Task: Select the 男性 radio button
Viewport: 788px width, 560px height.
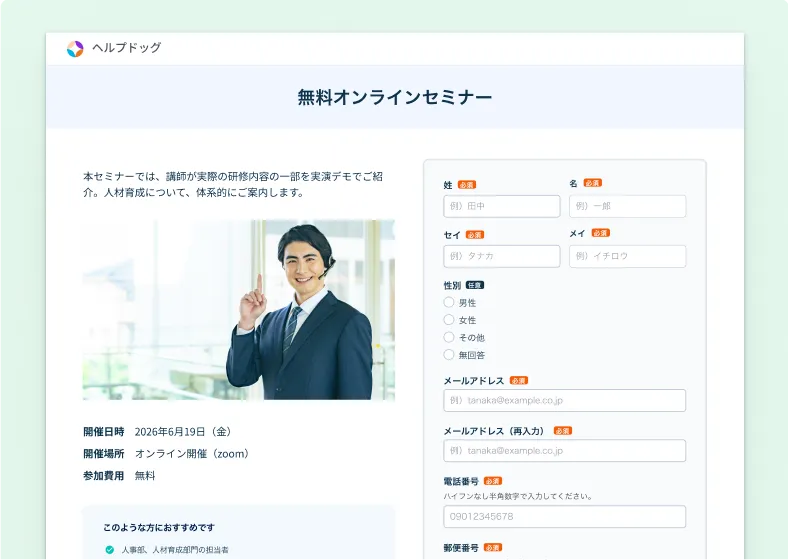Action: [x=449, y=302]
